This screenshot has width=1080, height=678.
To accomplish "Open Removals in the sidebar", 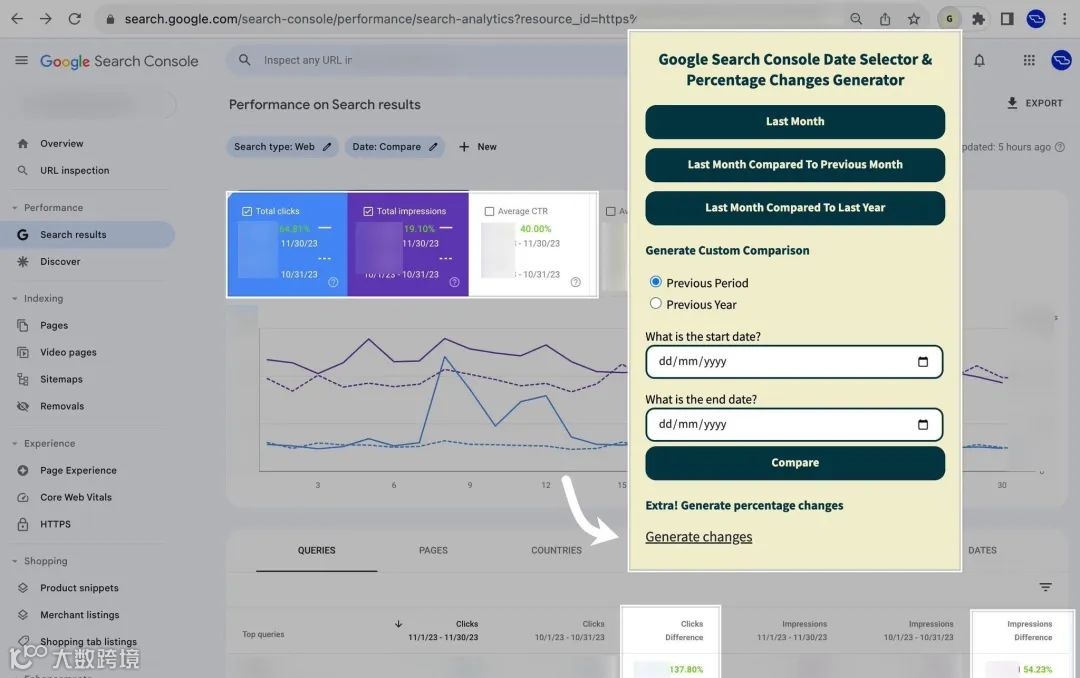I will coord(62,406).
